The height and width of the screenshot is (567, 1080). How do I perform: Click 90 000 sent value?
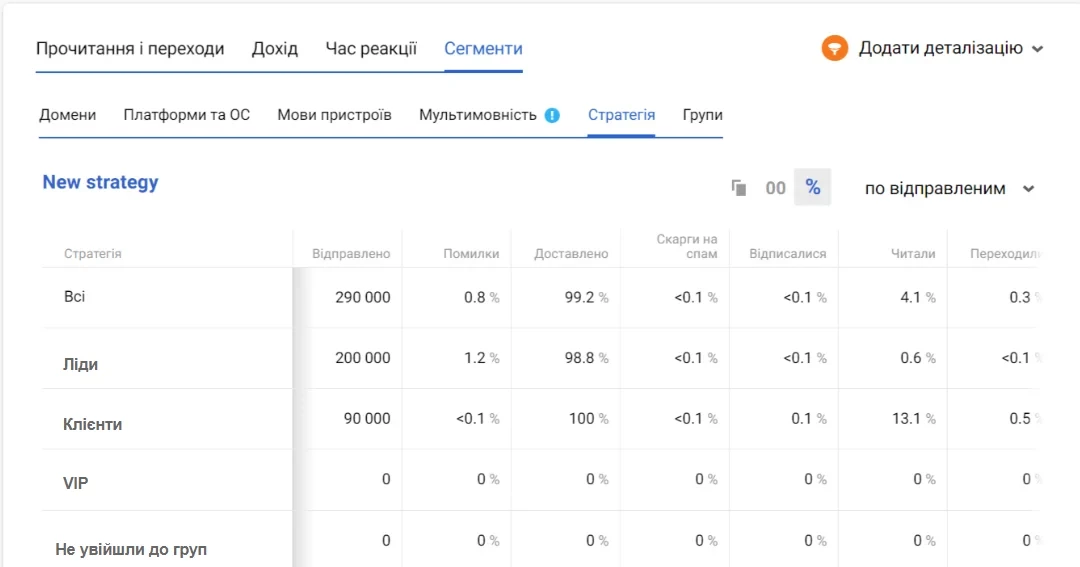coord(367,419)
